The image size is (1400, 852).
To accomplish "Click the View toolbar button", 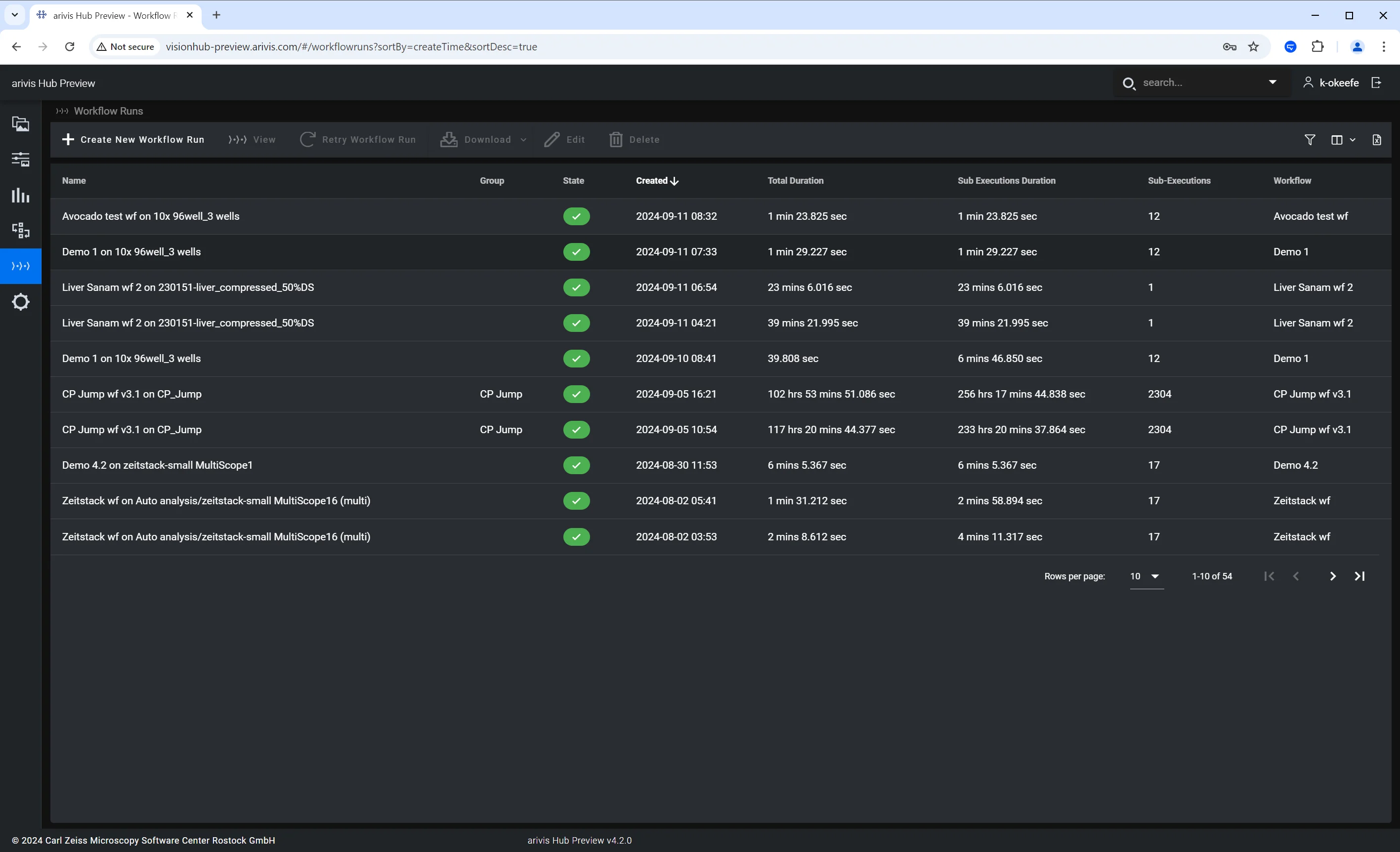I will (252, 140).
